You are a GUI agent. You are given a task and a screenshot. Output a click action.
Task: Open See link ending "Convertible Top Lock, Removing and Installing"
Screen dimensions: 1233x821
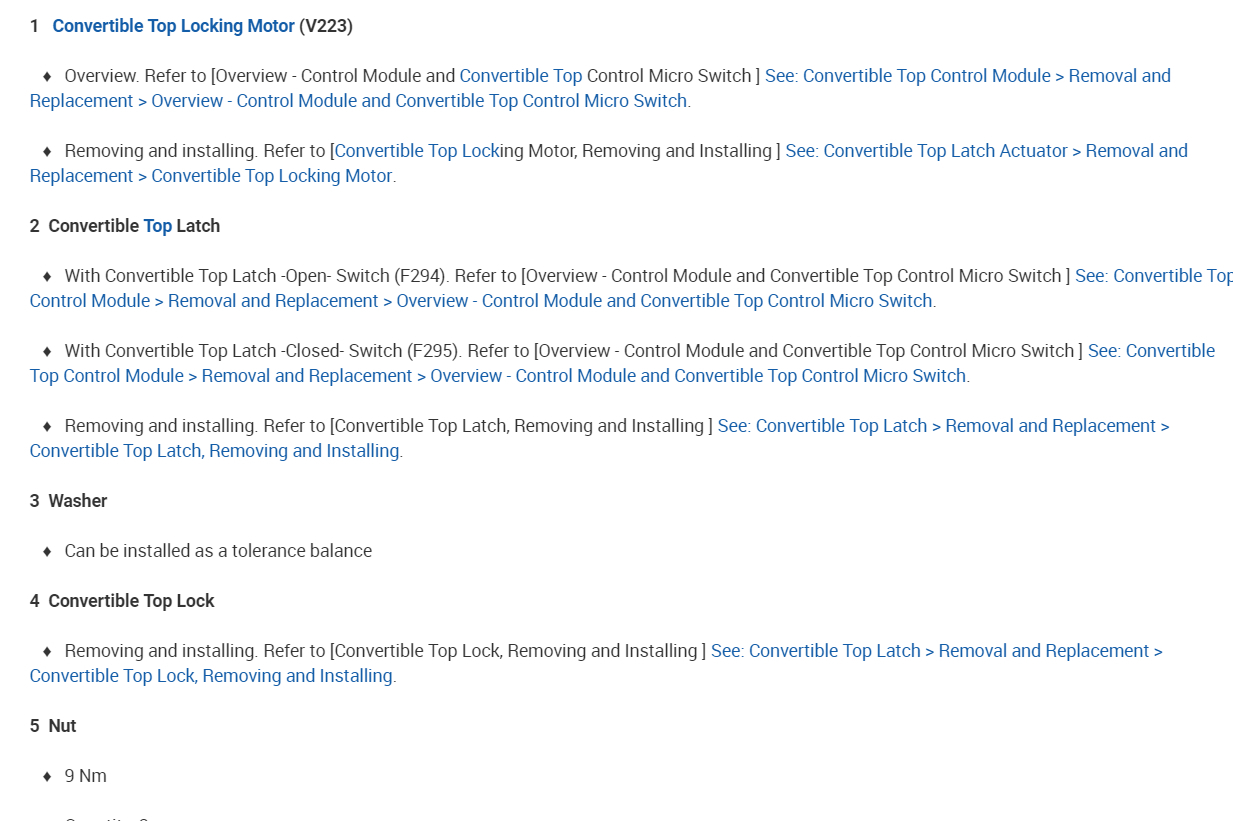point(936,651)
